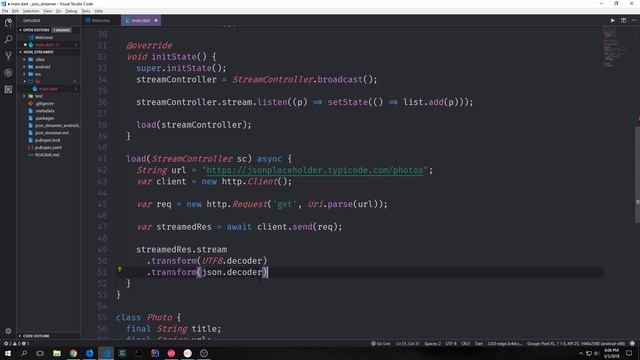The width and height of the screenshot is (640, 360).
Task: Open the Search view in activity bar
Action: [x=8, y=39]
